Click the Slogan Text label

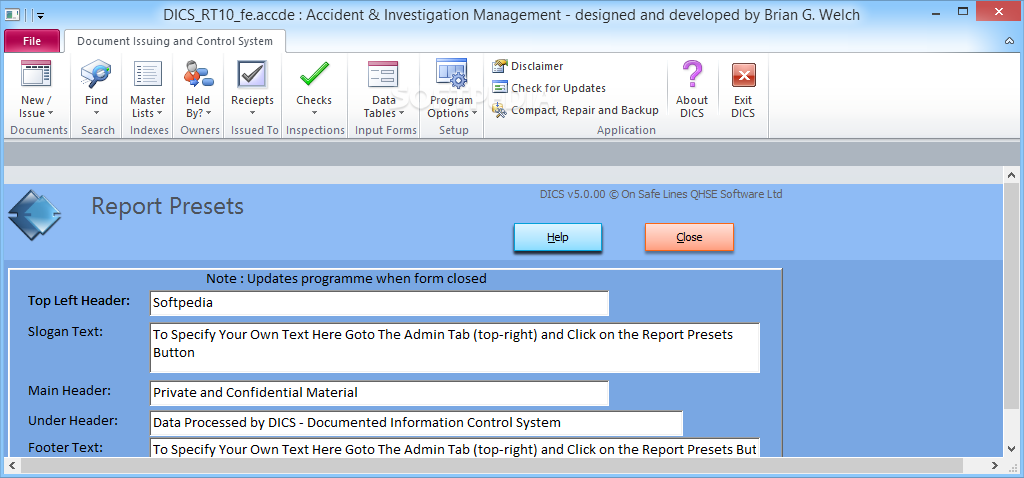click(x=65, y=332)
